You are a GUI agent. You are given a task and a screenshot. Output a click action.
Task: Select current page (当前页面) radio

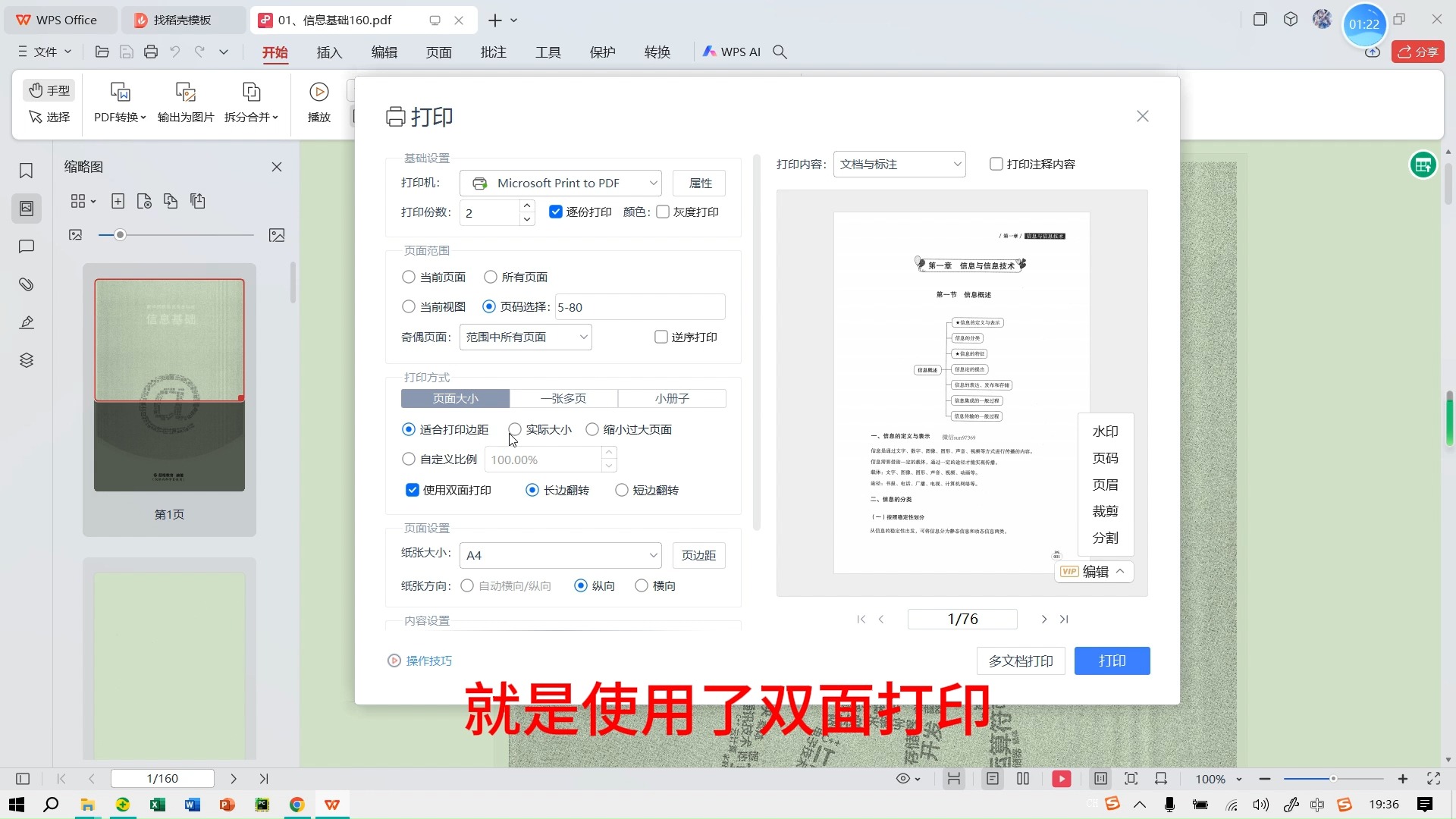(409, 277)
